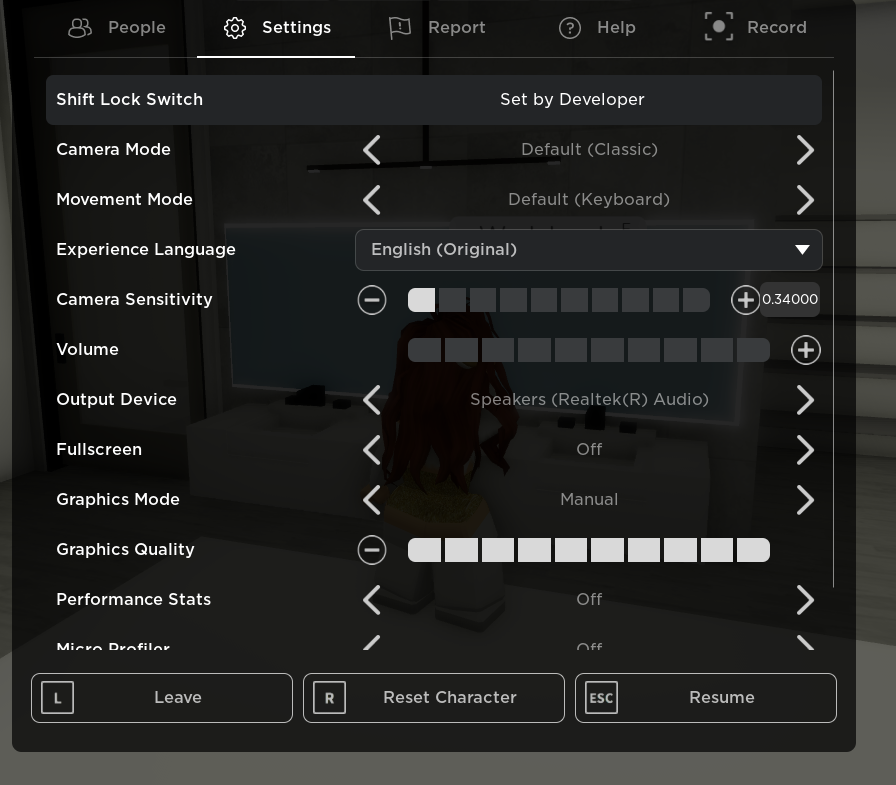Select next Output Device
This screenshot has width=896, height=785.
point(805,400)
